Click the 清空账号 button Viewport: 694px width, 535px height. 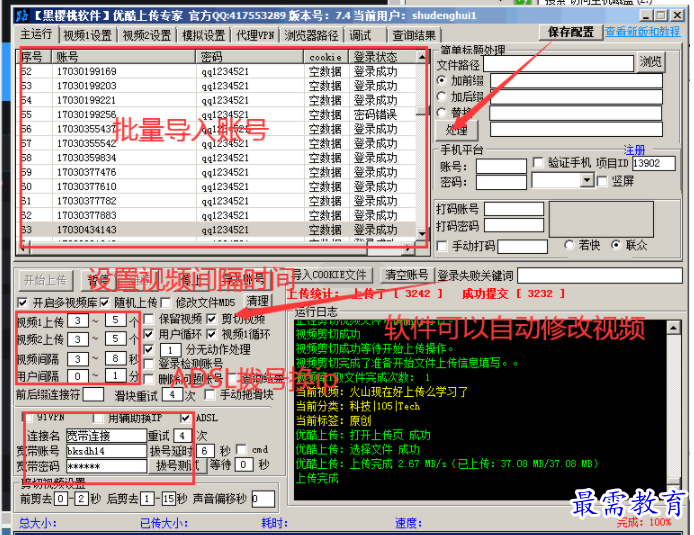[x=406, y=275]
